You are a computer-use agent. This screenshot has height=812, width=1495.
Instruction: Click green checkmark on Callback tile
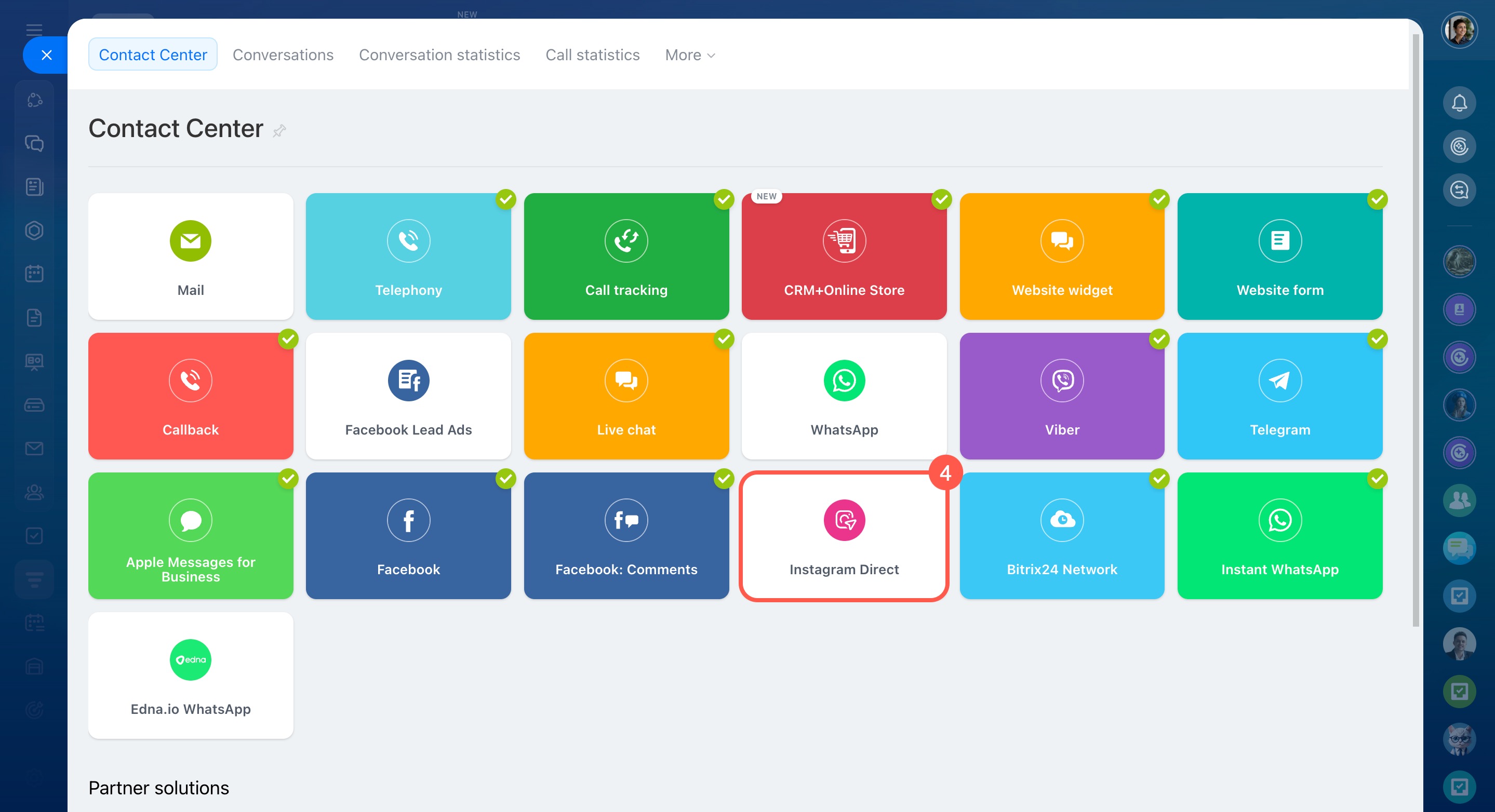288,340
